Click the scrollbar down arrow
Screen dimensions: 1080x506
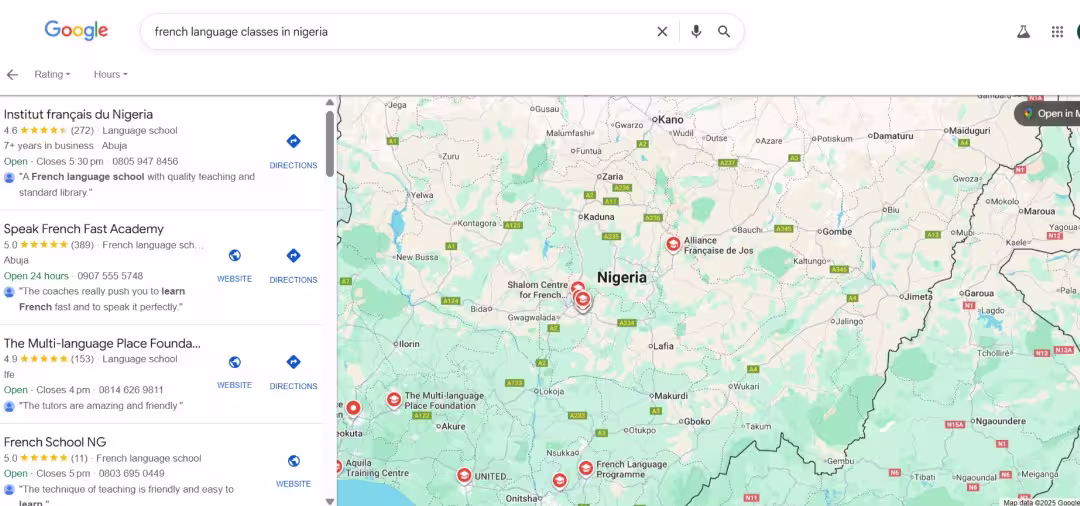[330, 501]
